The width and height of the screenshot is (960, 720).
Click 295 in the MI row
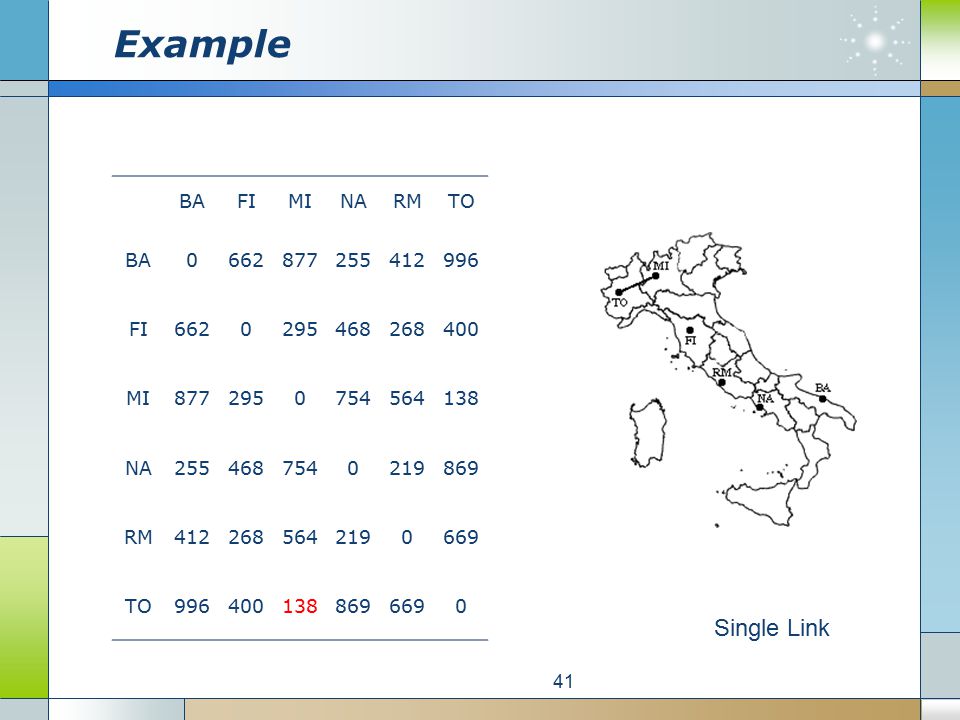[246, 399]
